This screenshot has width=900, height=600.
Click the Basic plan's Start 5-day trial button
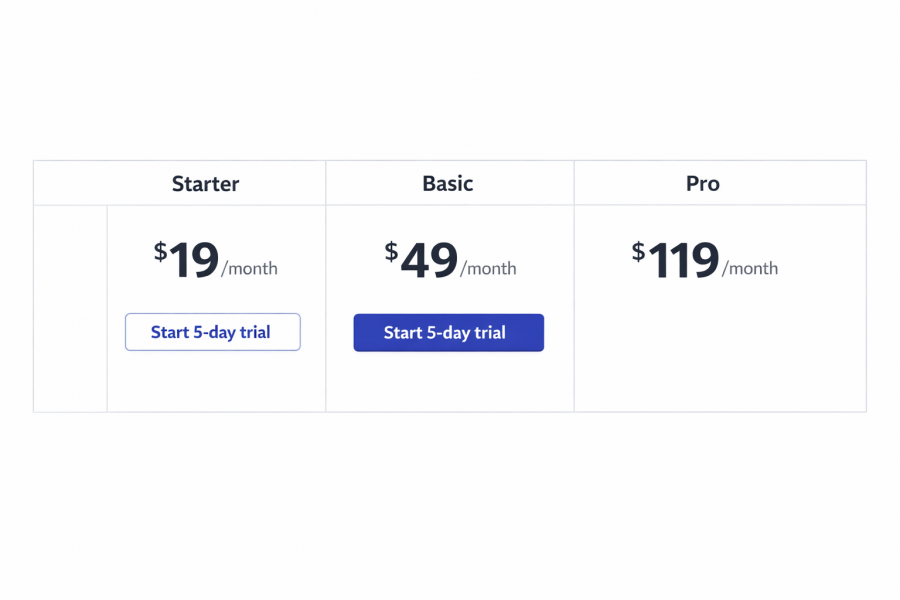point(448,332)
